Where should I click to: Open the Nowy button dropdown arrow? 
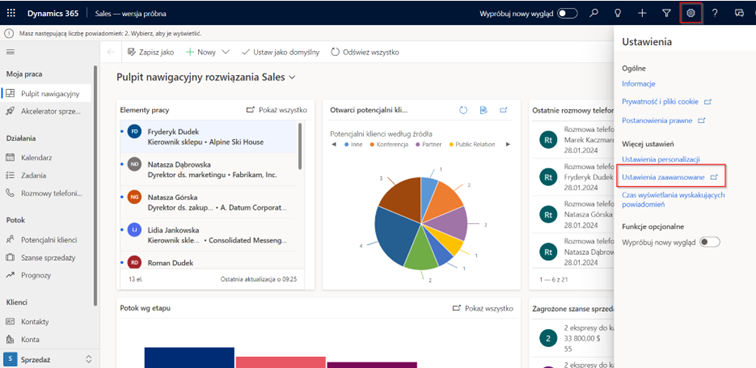click(225, 52)
